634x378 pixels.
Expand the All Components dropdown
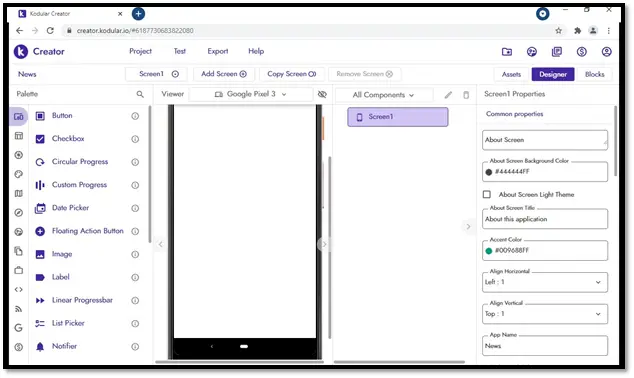point(383,95)
